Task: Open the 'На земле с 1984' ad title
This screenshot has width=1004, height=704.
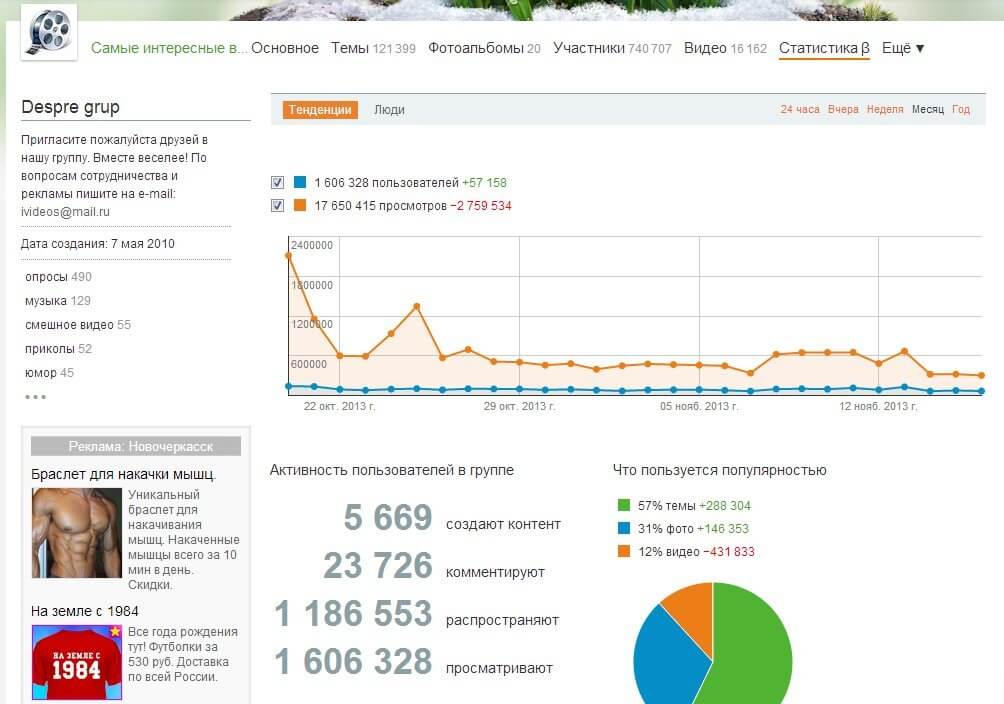Action: point(85,611)
